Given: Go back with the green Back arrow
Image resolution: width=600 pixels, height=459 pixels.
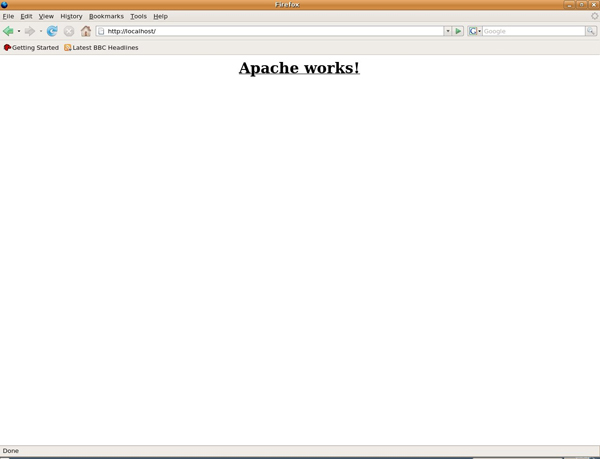Looking at the screenshot, I should [x=8, y=31].
